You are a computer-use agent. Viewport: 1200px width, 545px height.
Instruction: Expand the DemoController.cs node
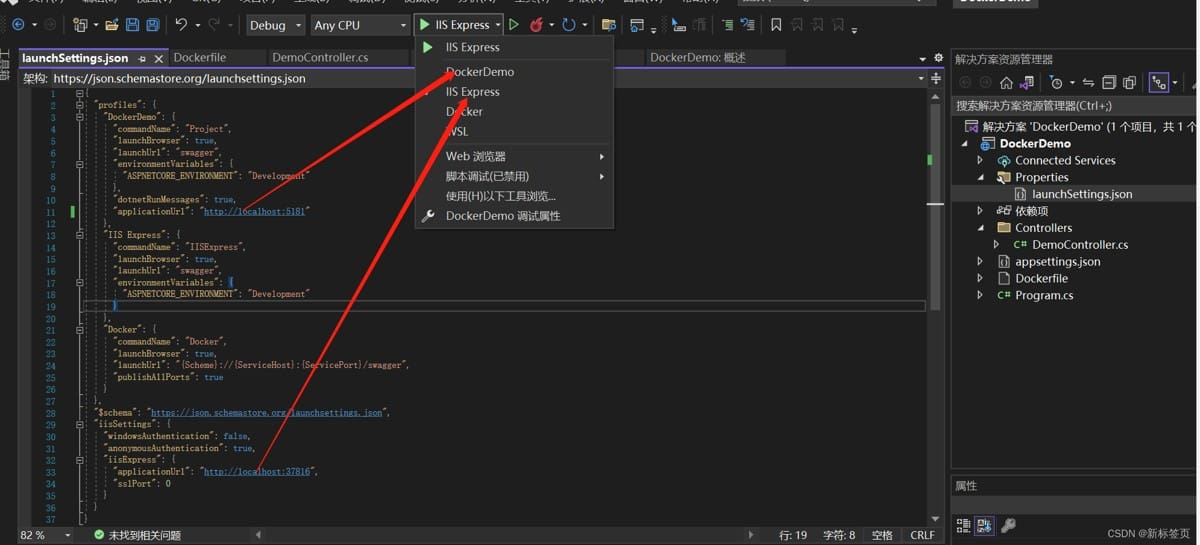pyautogui.click(x=996, y=245)
